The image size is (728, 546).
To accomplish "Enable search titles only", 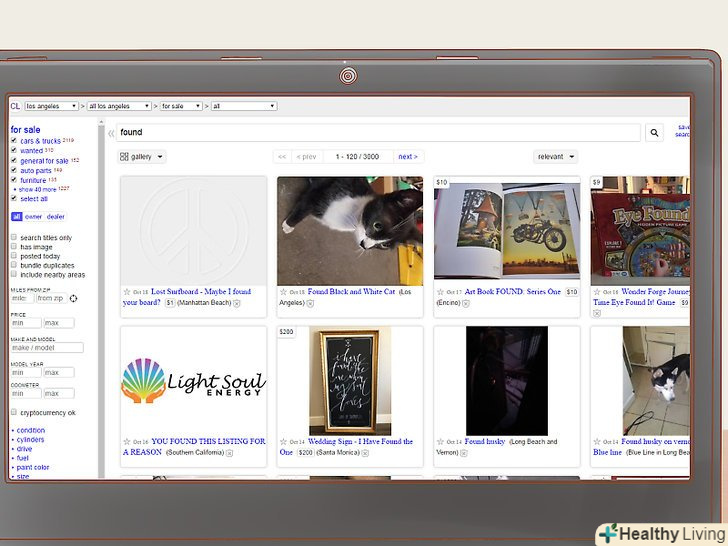I will 14,237.
